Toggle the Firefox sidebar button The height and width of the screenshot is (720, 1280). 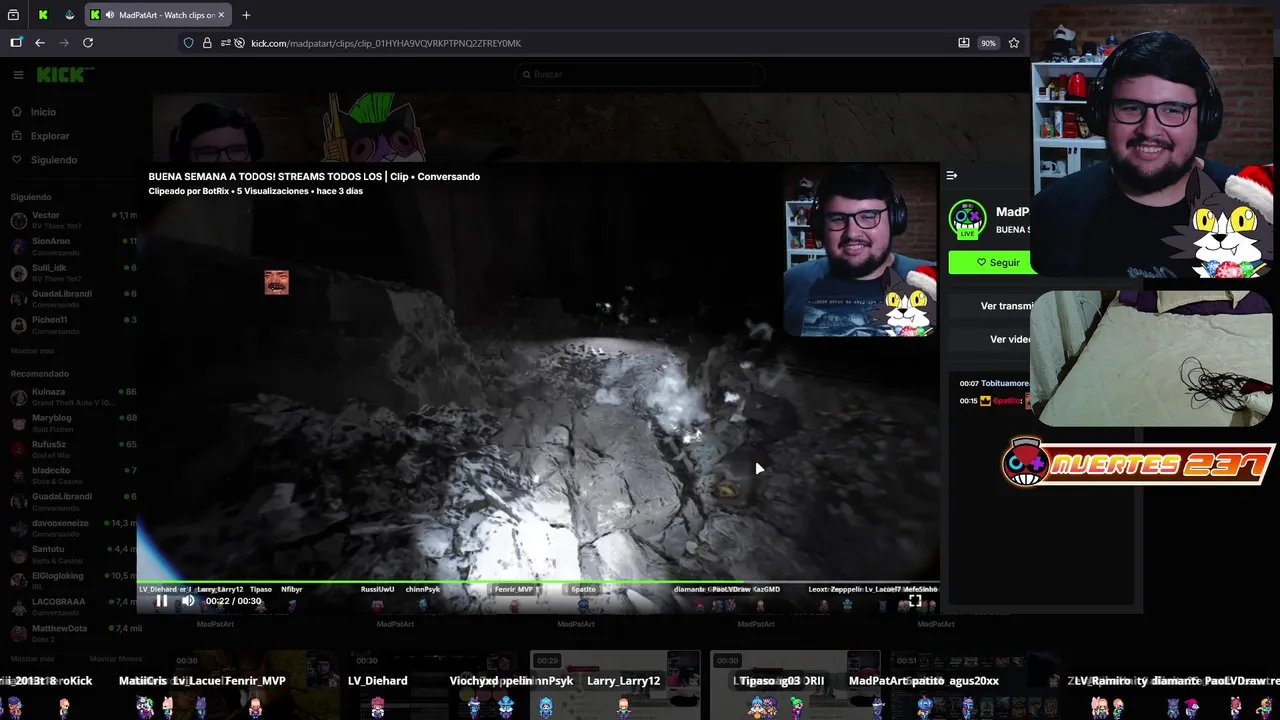coord(16,43)
